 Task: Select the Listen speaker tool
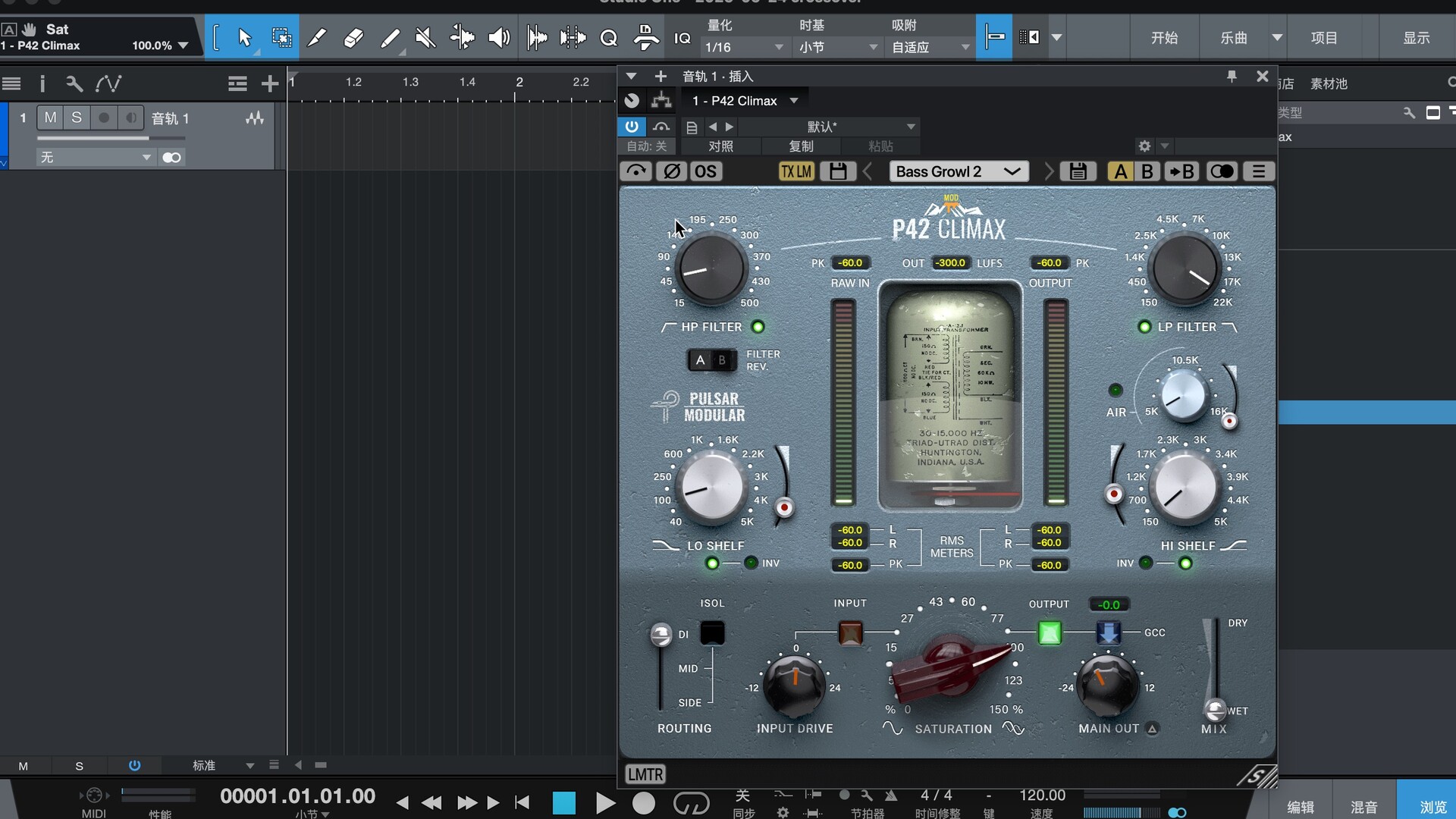coord(498,37)
